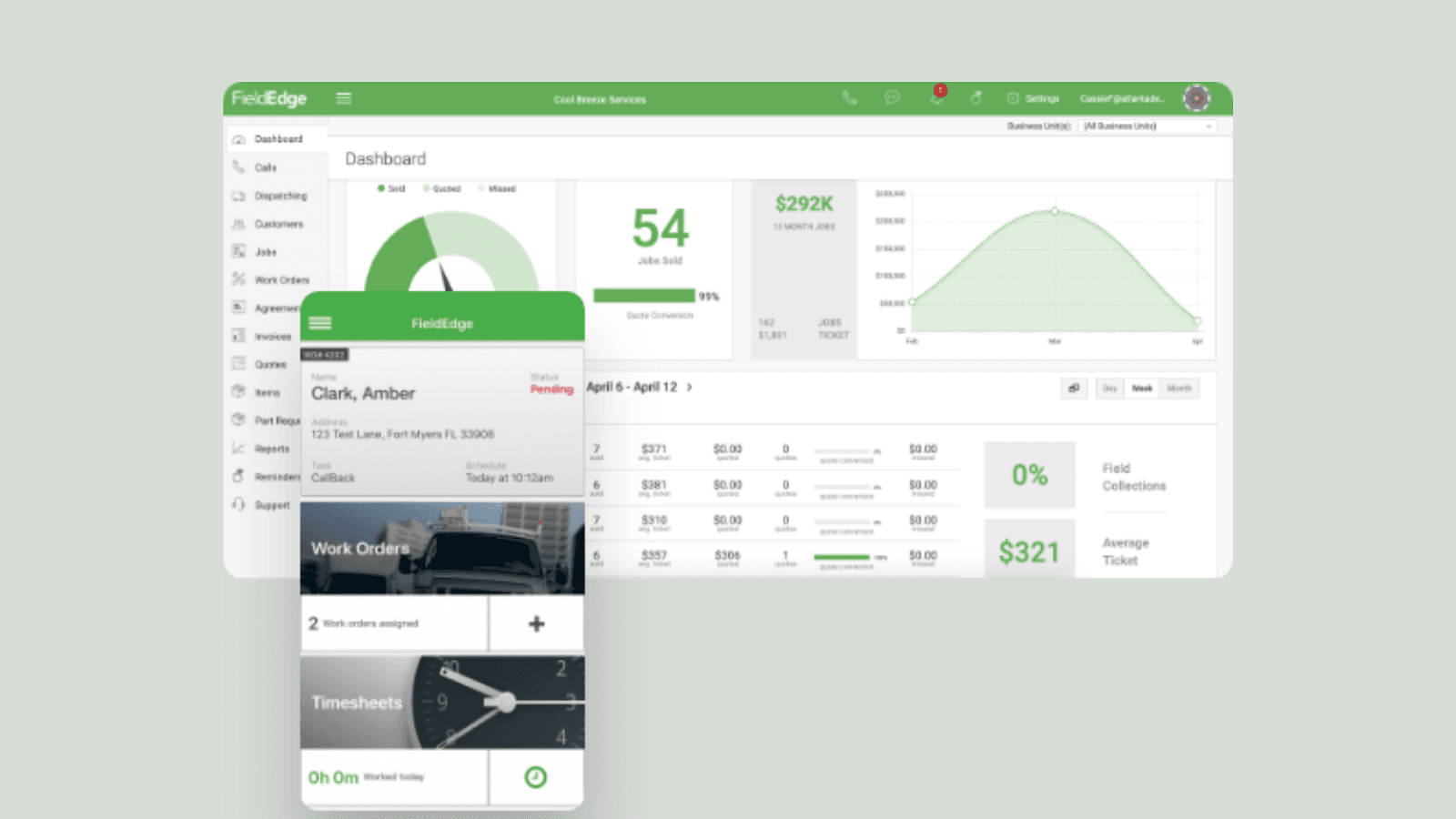This screenshot has height=819, width=1456.
Task: Click the CallBack task text
Action: tap(333, 478)
